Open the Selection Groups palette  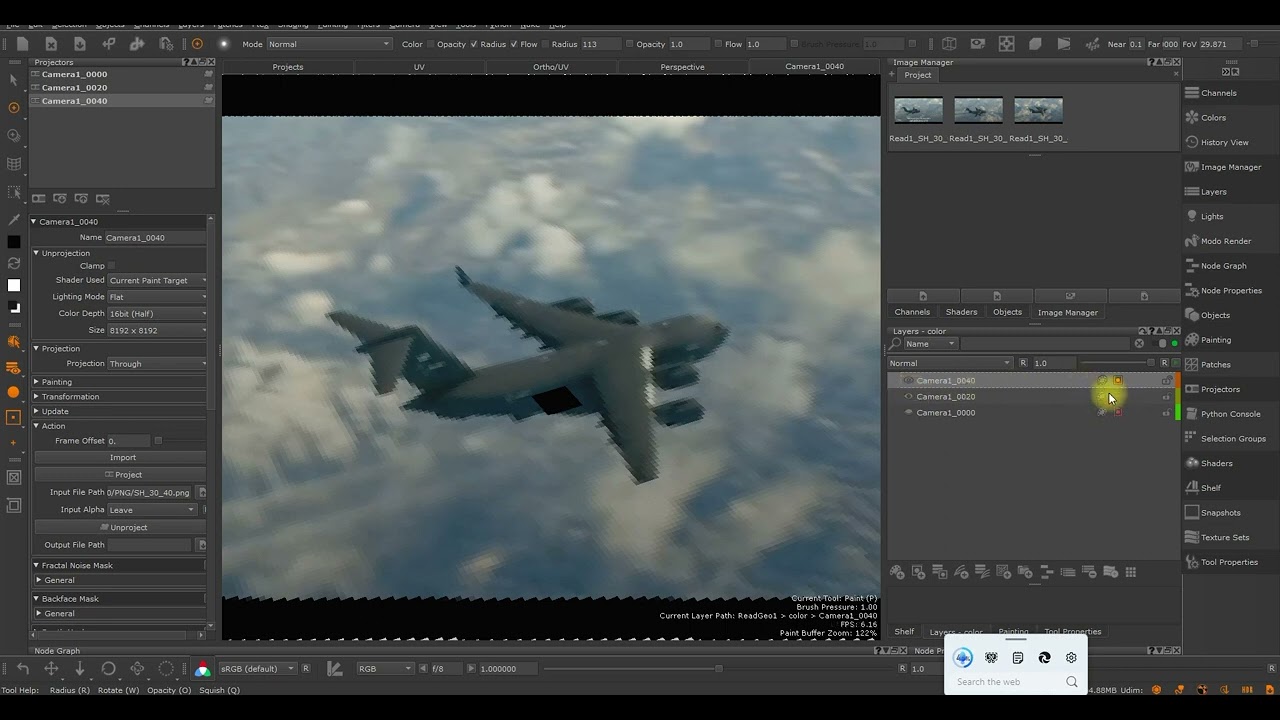tap(1232, 439)
